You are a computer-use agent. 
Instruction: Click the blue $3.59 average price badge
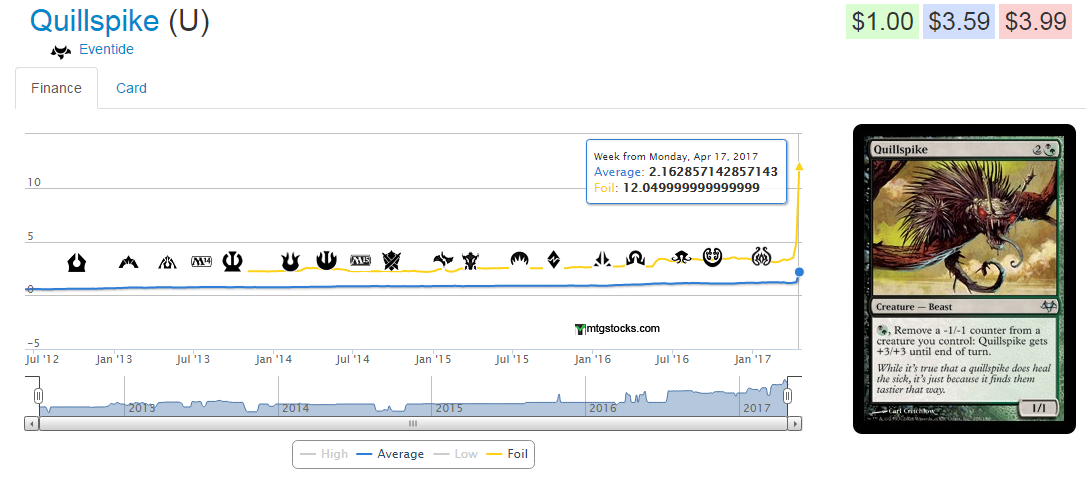click(959, 22)
